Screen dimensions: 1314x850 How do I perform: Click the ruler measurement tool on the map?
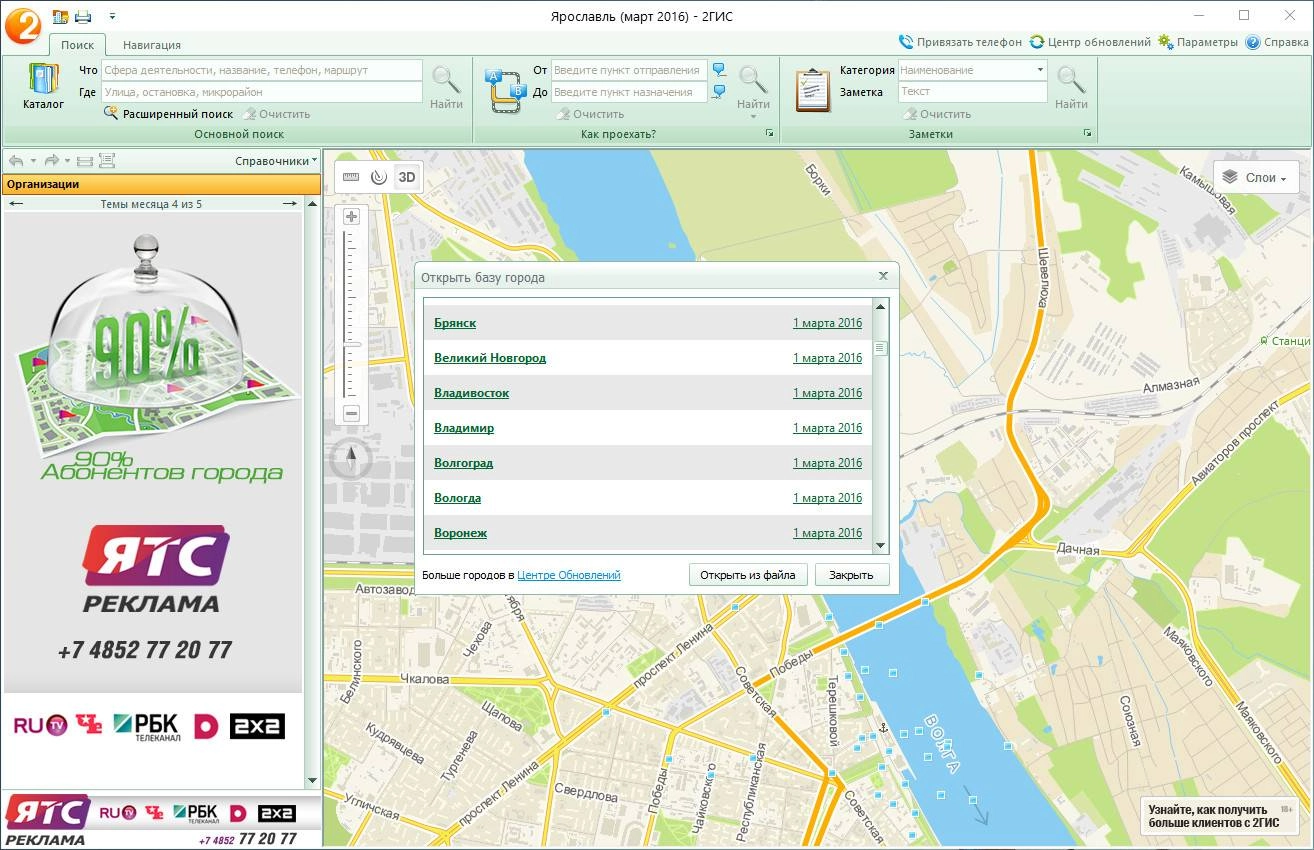[x=351, y=177]
